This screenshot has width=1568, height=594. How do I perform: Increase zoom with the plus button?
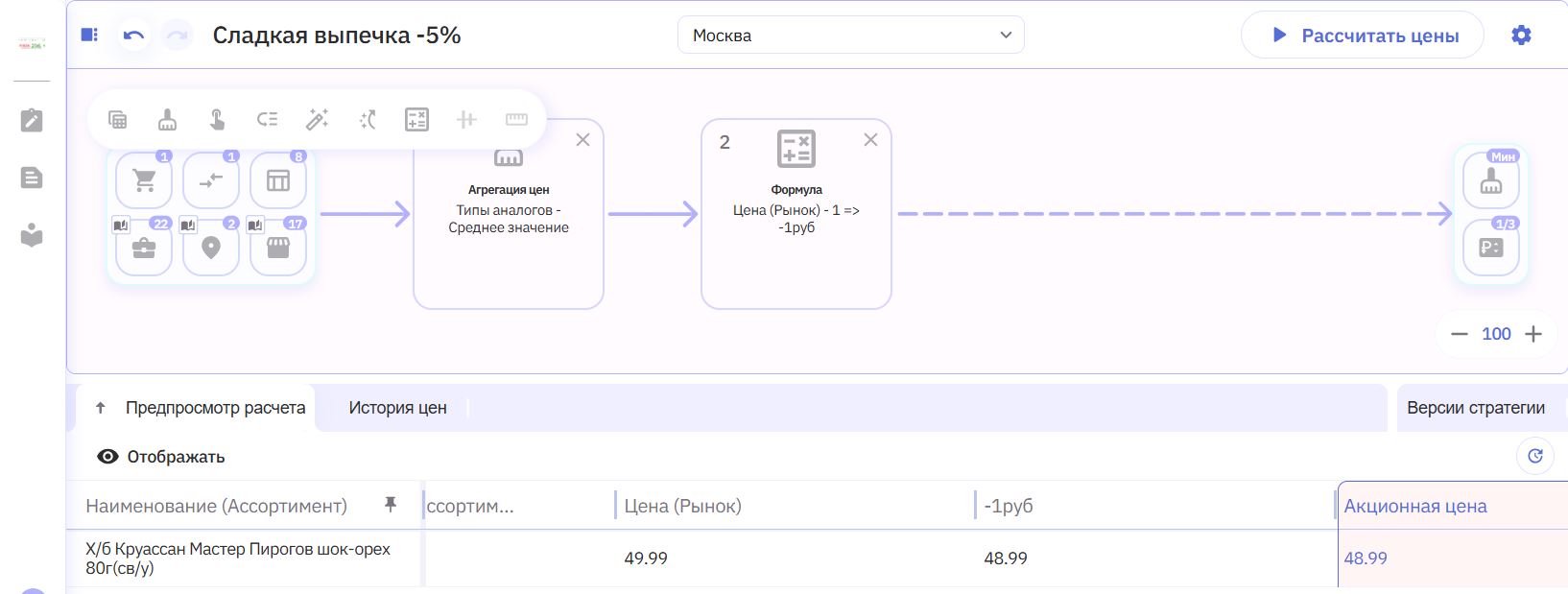[1533, 334]
